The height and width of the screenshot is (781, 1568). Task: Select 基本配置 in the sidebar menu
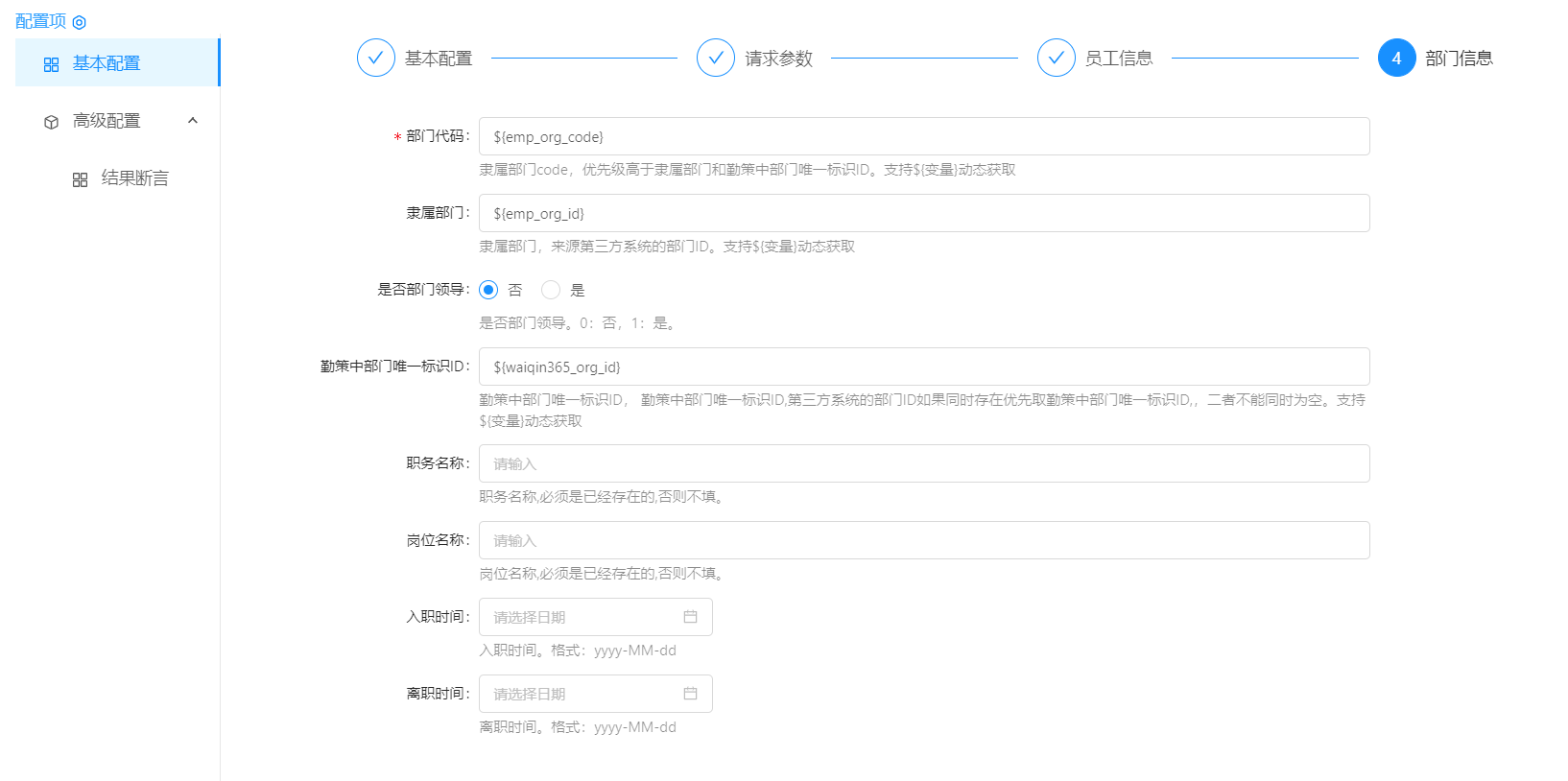107,63
